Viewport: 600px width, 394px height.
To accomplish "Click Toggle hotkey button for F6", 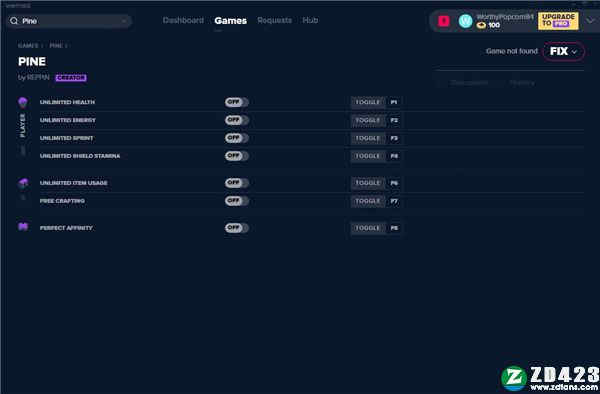I will point(368,183).
